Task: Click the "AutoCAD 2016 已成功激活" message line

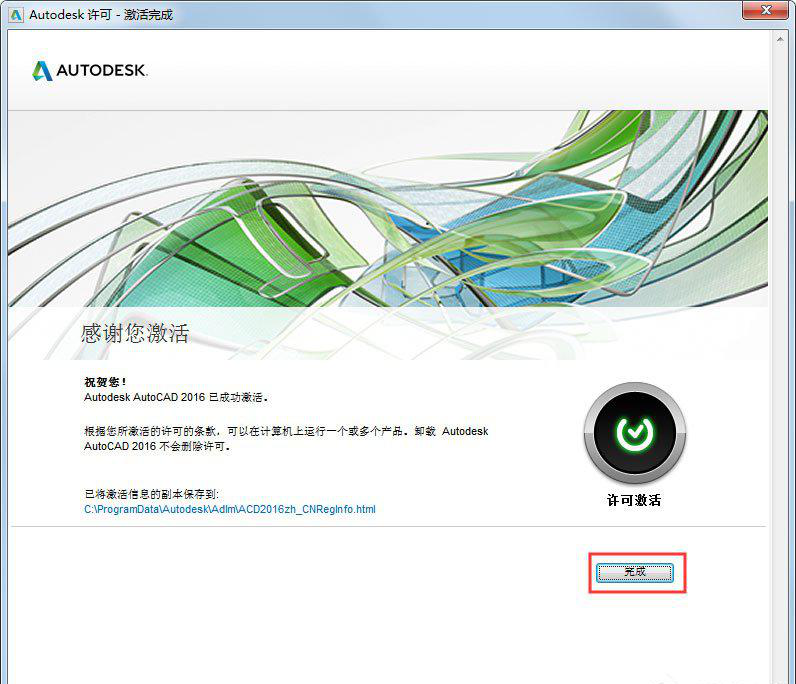Action: click(176, 396)
